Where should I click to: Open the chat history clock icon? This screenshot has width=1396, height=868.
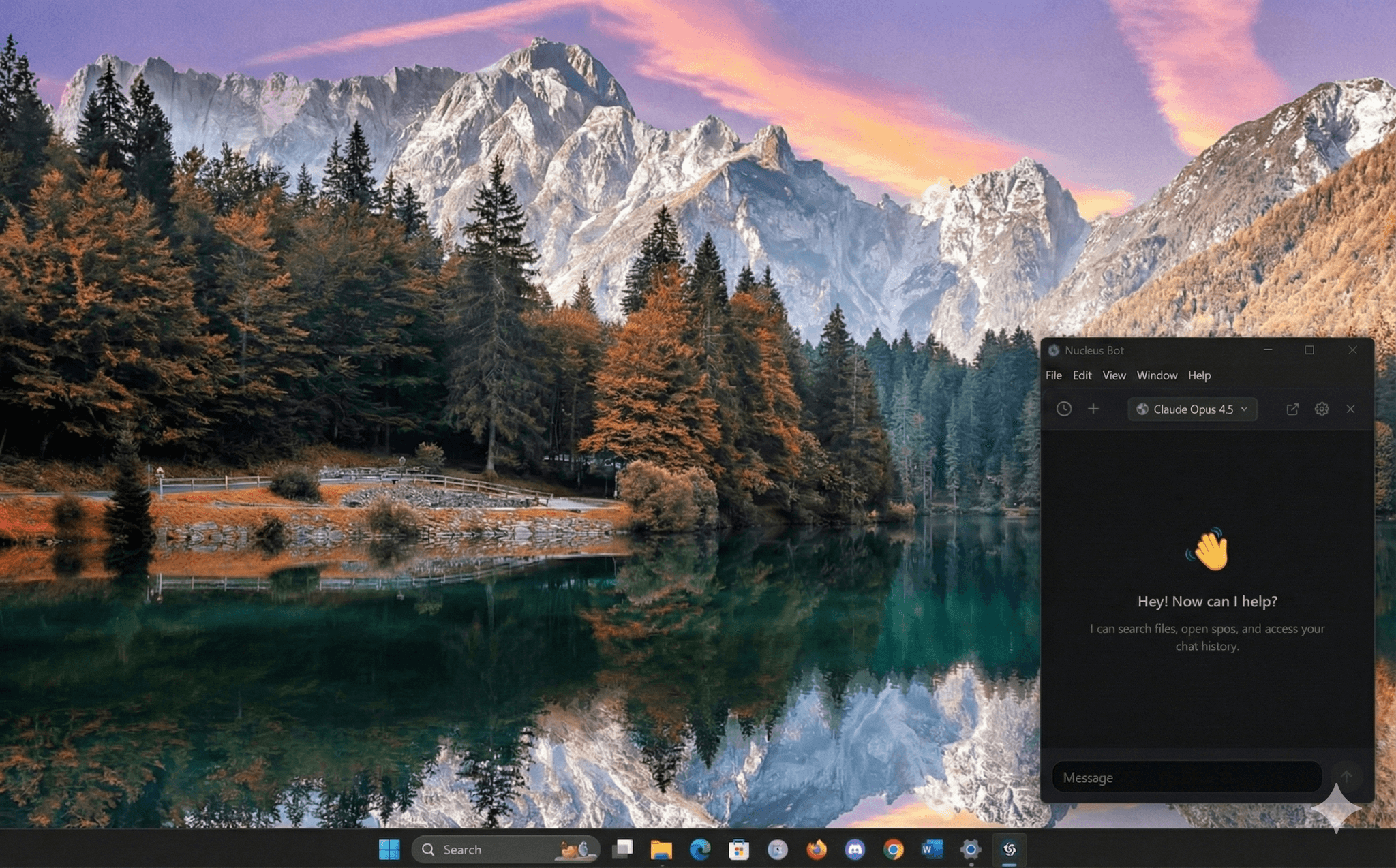click(1063, 409)
